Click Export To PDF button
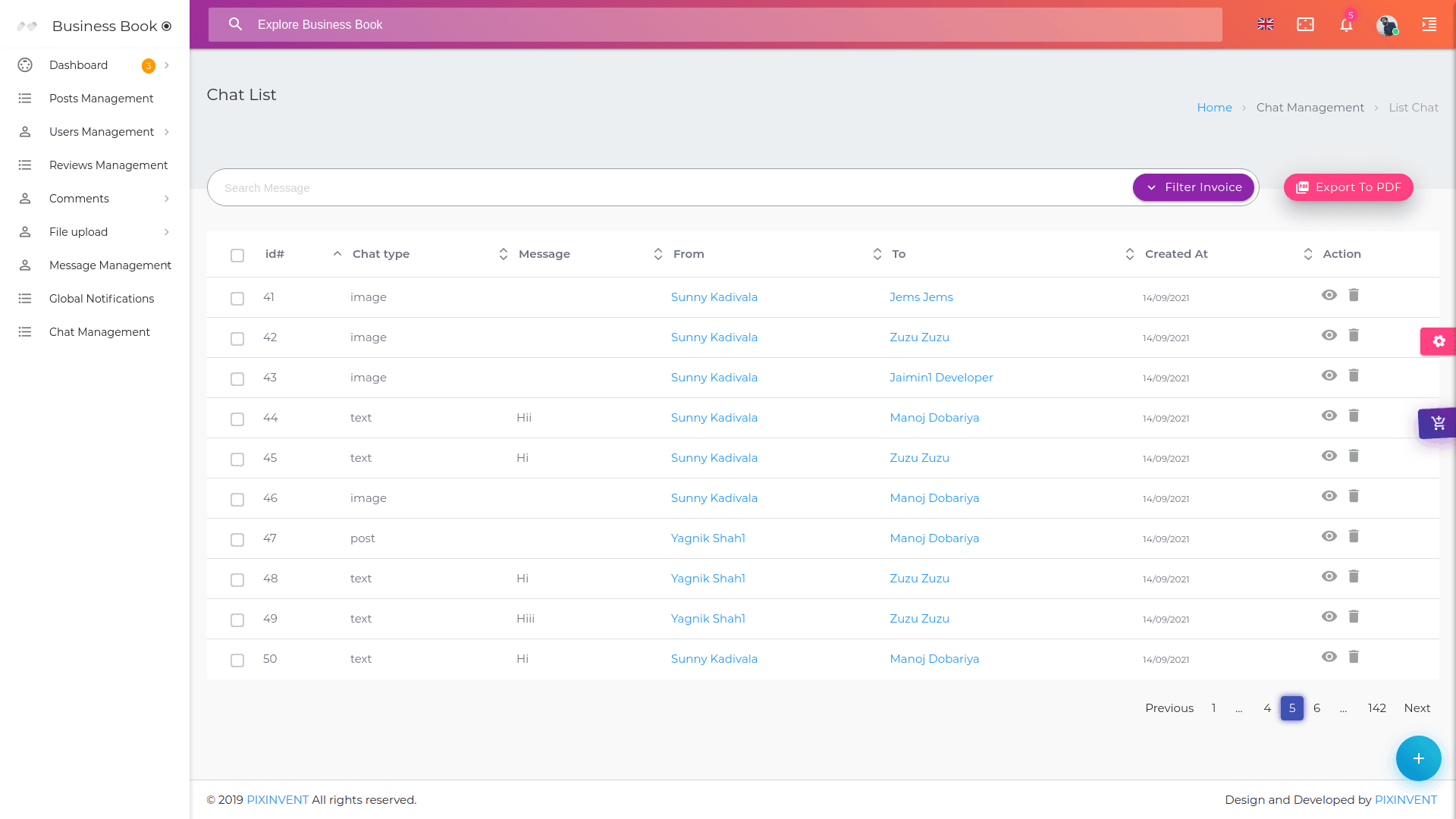Image resolution: width=1456 pixels, height=819 pixels. [x=1348, y=187]
